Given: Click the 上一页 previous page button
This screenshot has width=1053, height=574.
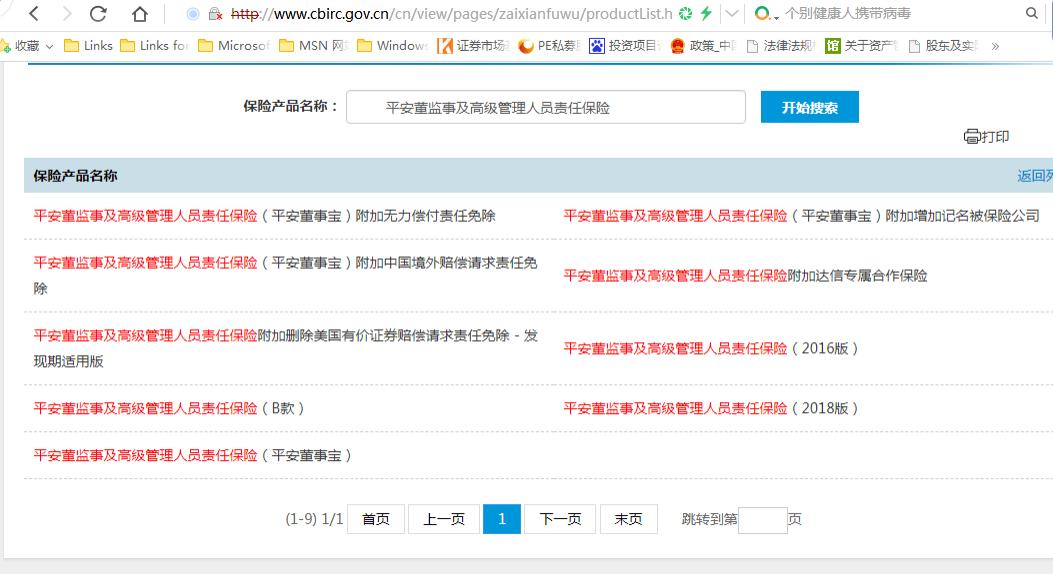Looking at the screenshot, I should [444, 519].
